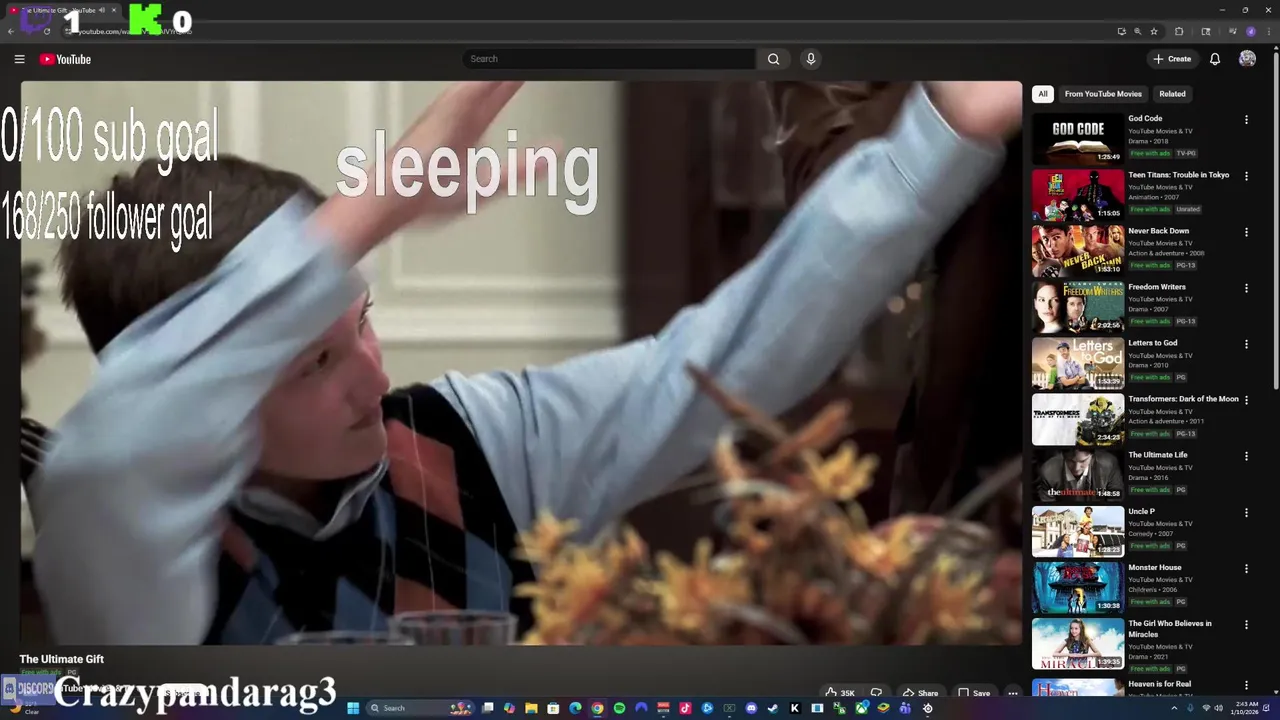The image size is (1280, 720).
Task: Dislike the video with thumbs down
Action: point(877,692)
